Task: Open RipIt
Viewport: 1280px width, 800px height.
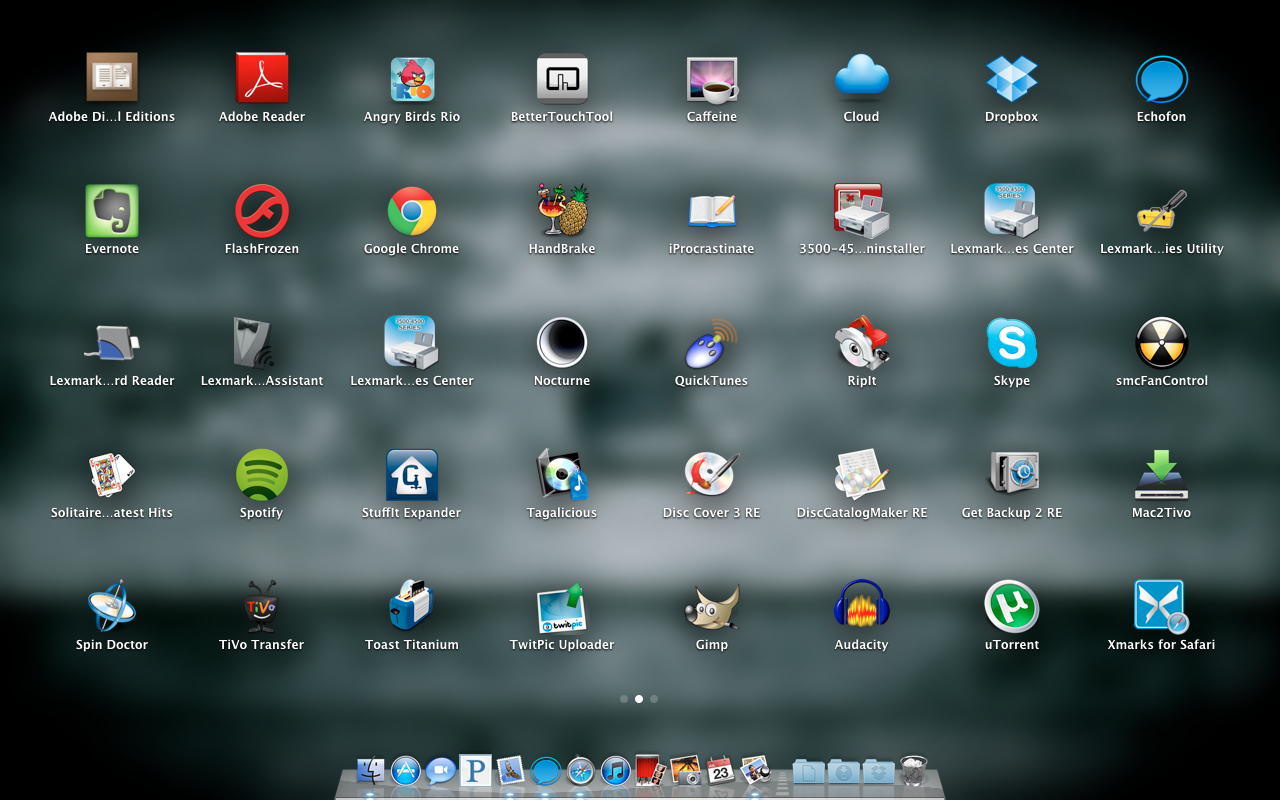Action: pyautogui.click(x=862, y=342)
